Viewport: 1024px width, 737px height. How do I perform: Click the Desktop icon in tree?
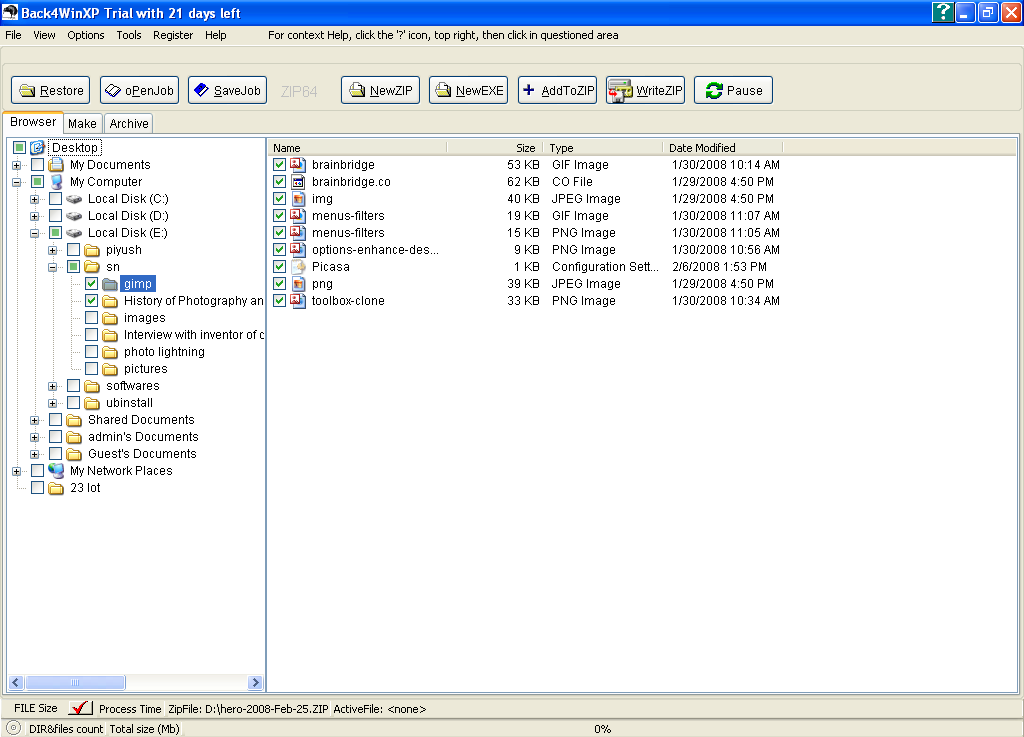pyautogui.click(x=38, y=148)
